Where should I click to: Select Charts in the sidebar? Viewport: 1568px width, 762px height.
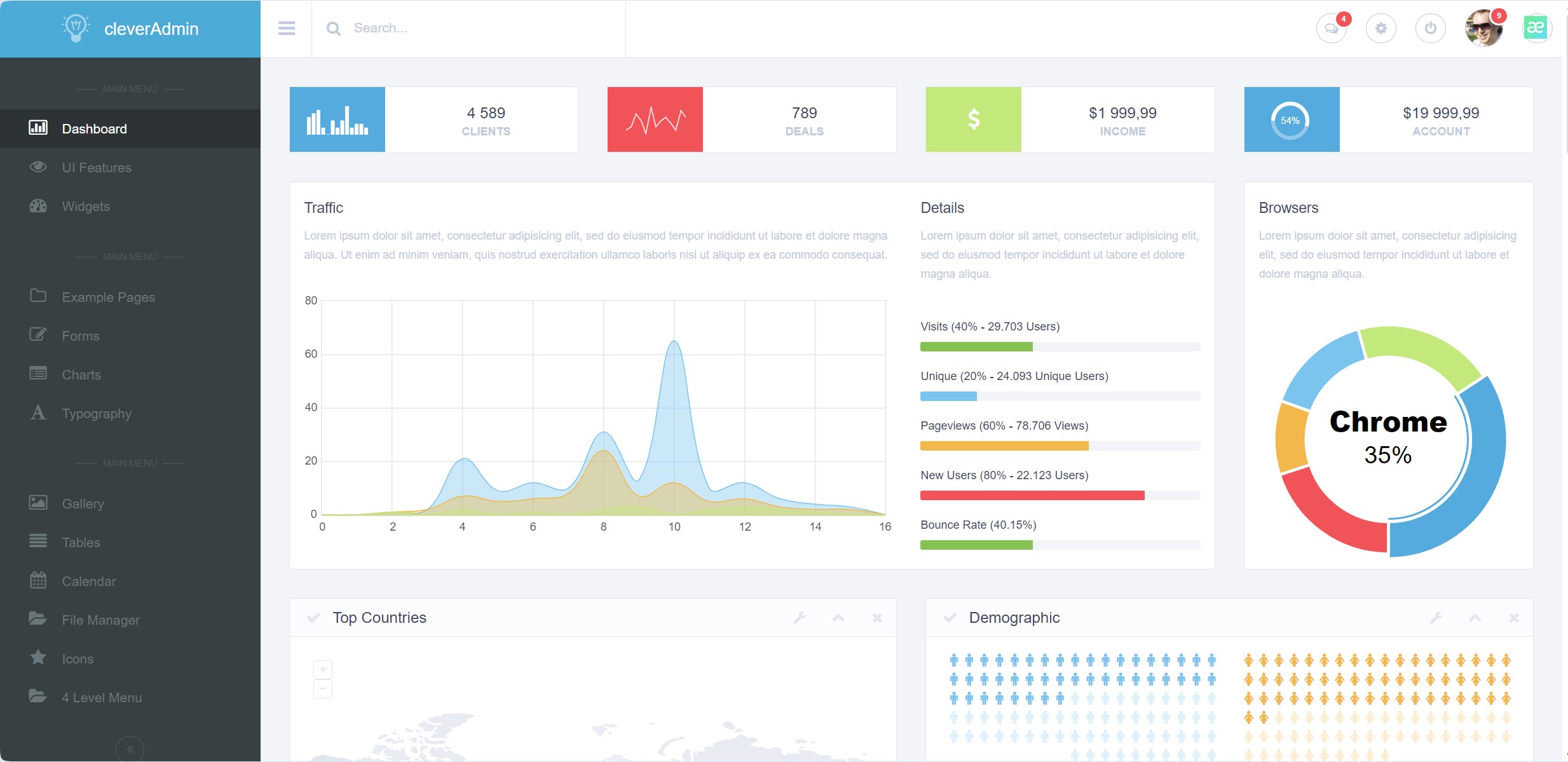81,375
